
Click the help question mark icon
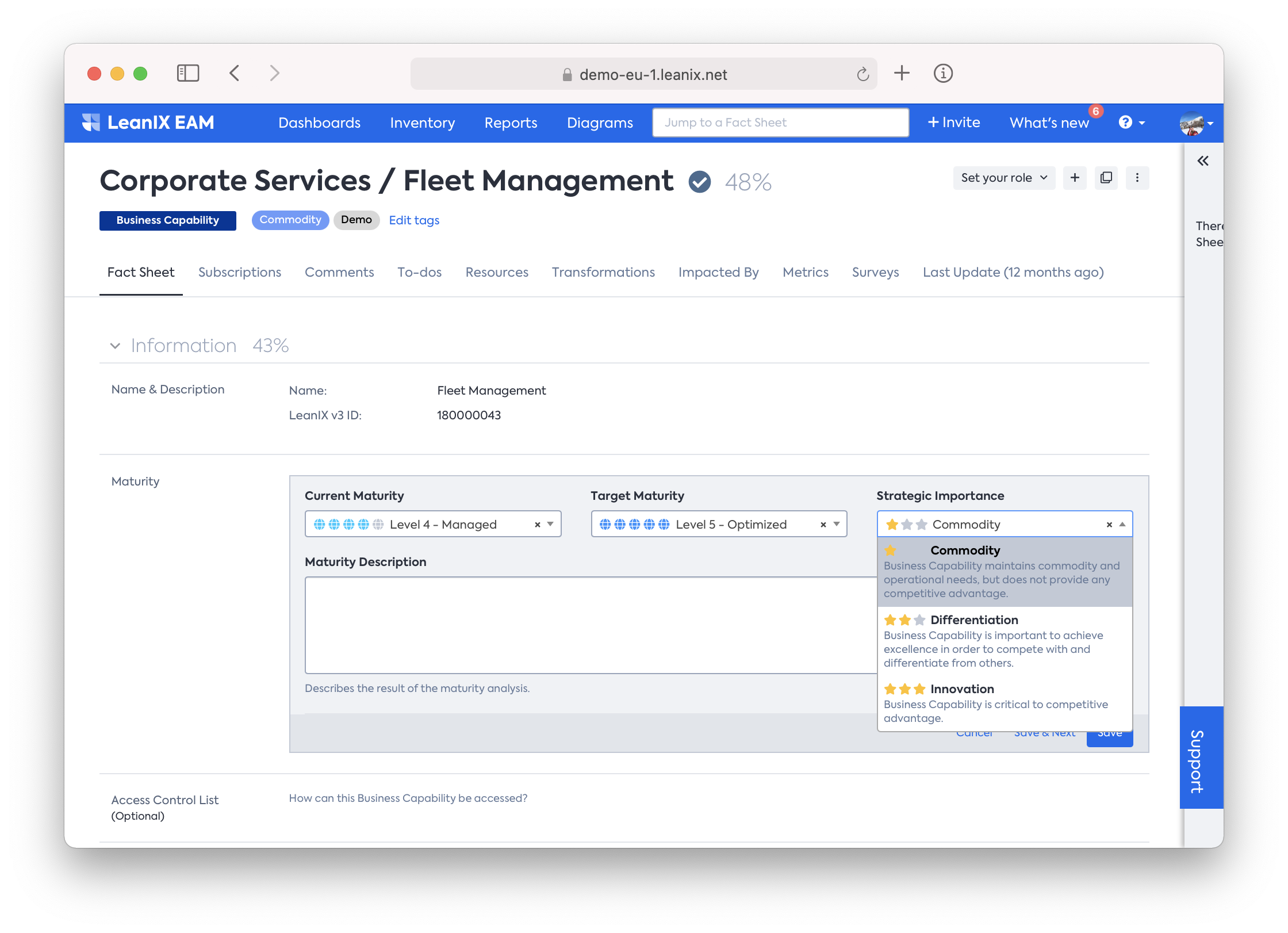click(1125, 123)
